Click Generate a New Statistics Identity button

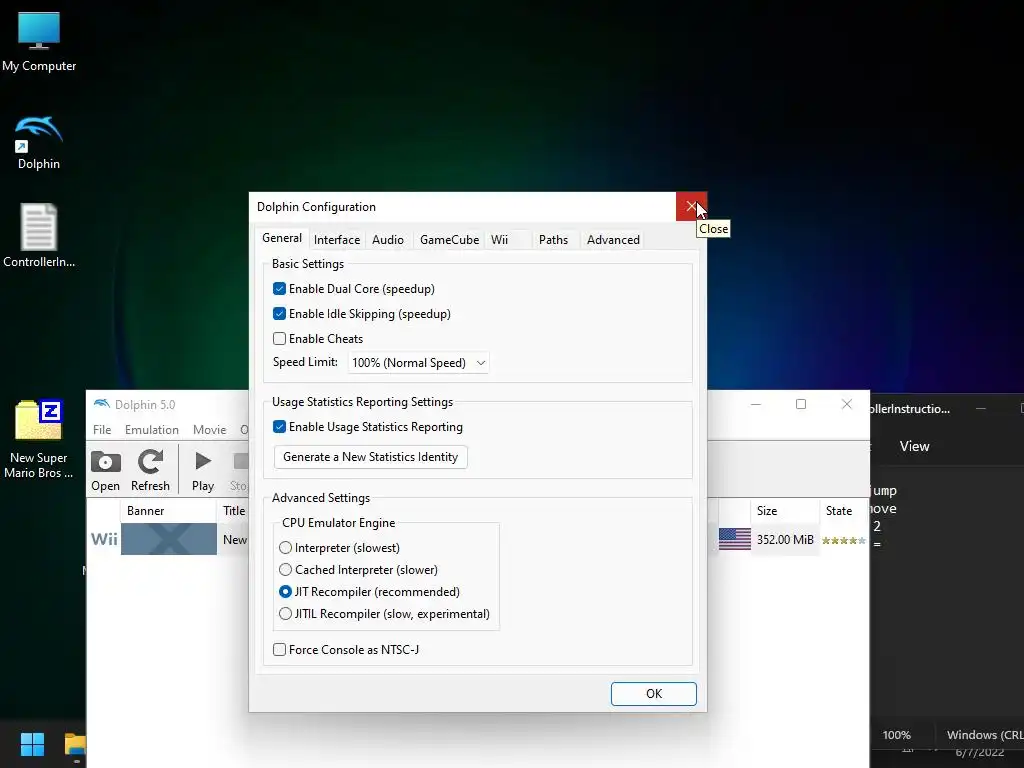(x=370, y=456)
